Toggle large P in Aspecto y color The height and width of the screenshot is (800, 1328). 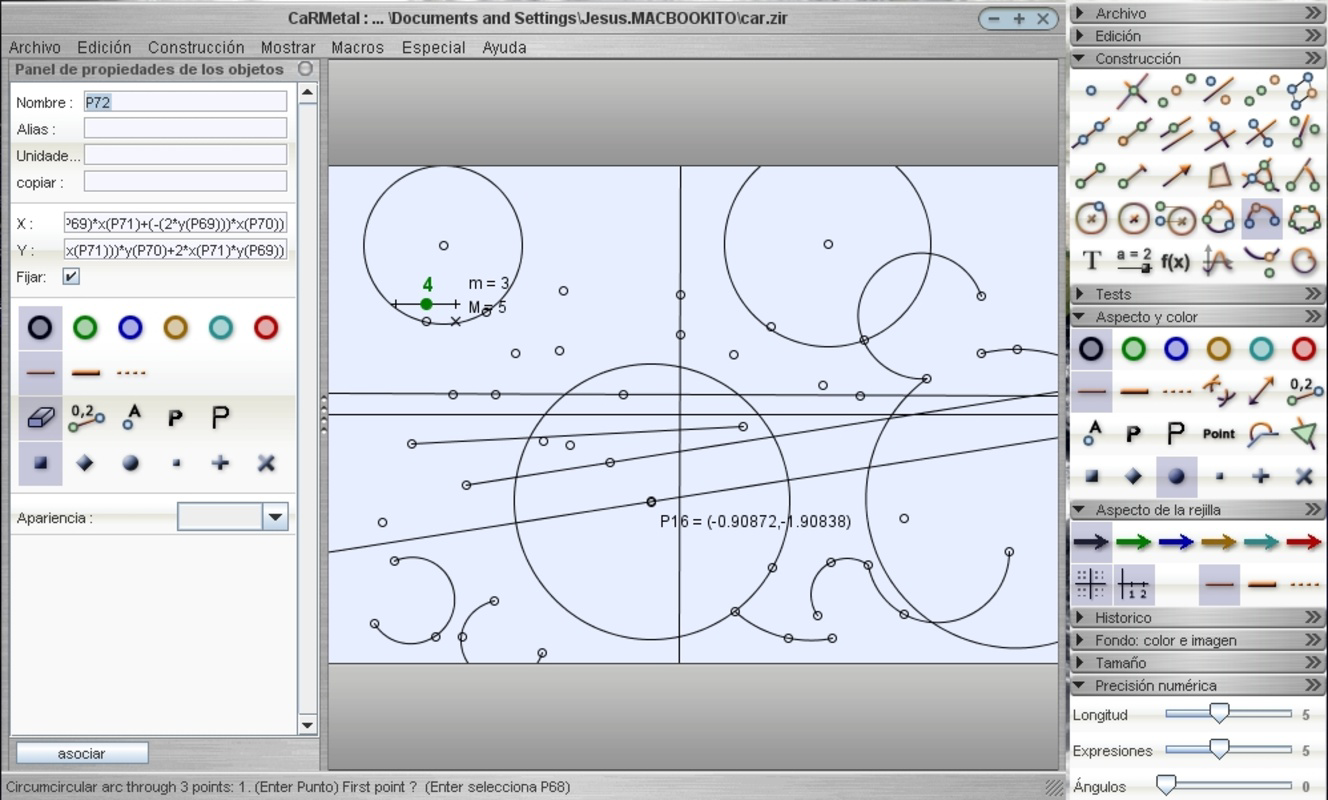(1176, 433)
